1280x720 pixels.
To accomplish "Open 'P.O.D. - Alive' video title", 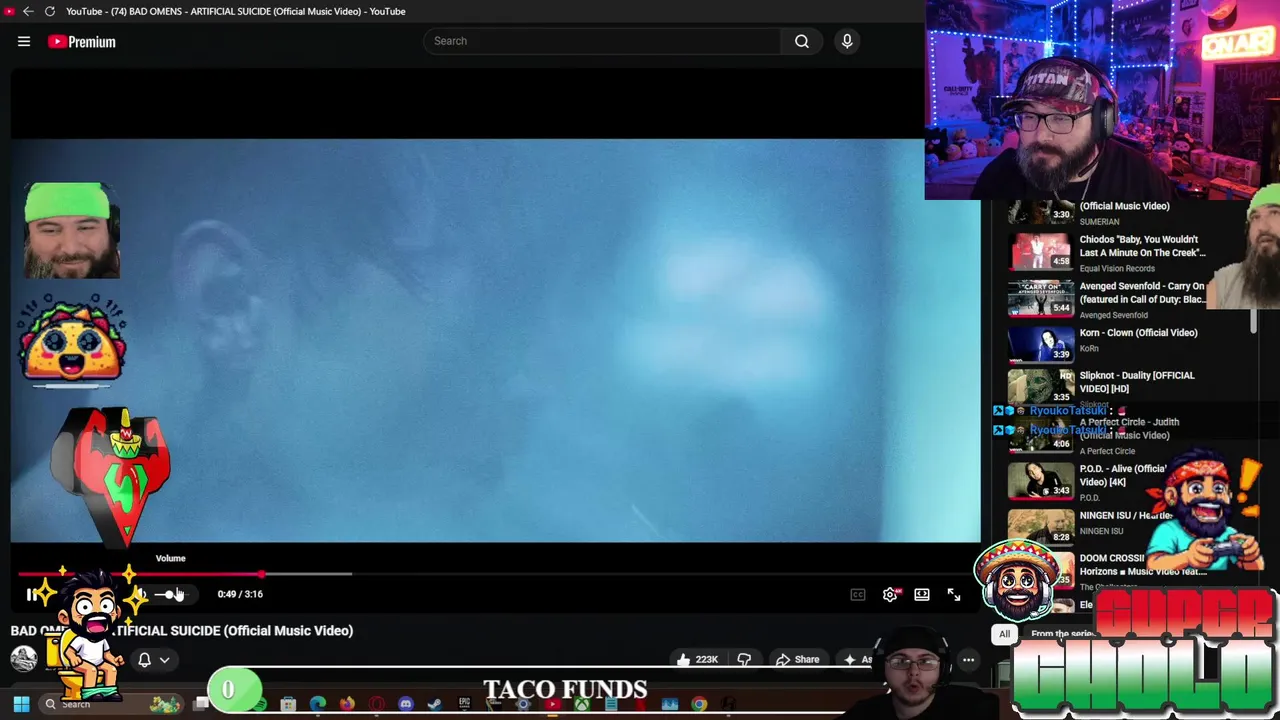I will [1122, 475].
